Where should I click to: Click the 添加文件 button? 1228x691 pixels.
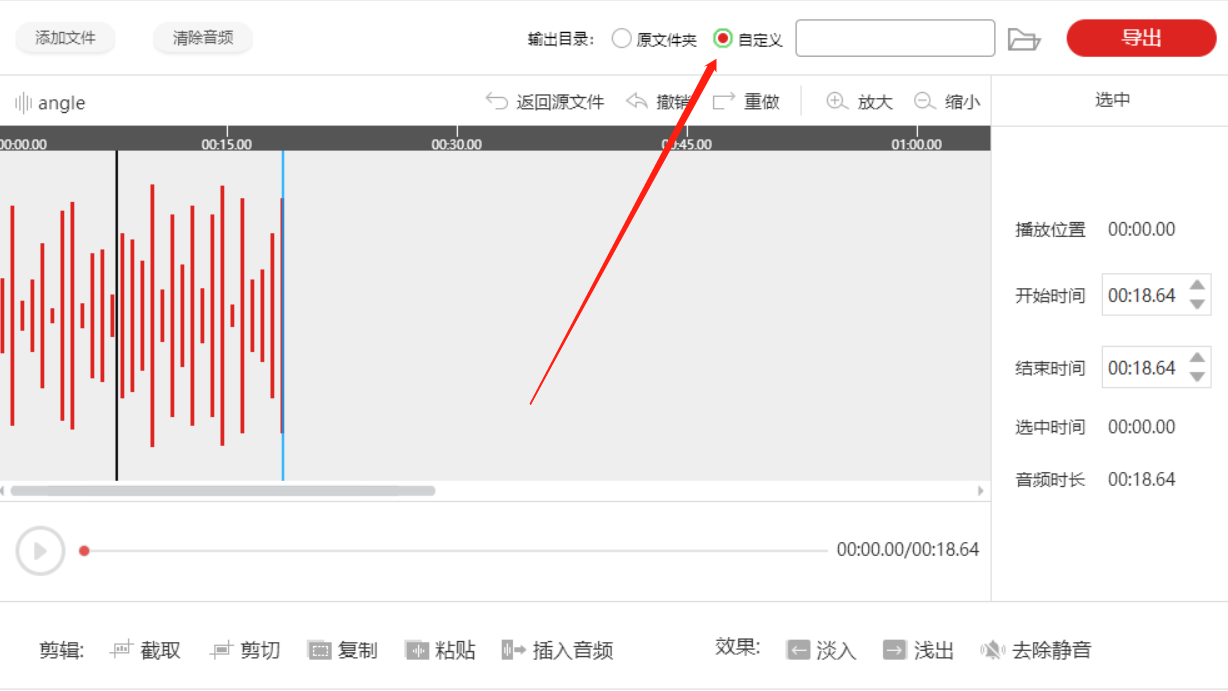[x=66, y=38]
